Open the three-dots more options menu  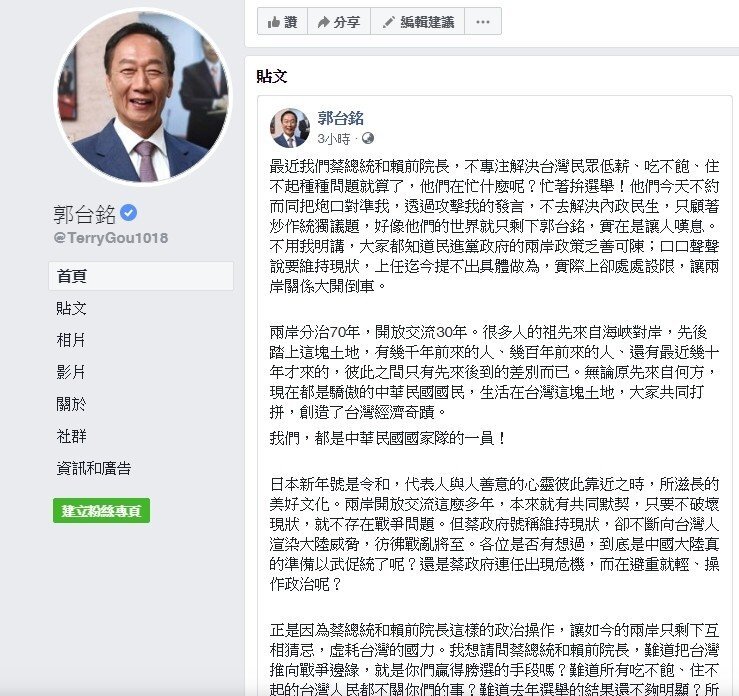click(483, 22)
